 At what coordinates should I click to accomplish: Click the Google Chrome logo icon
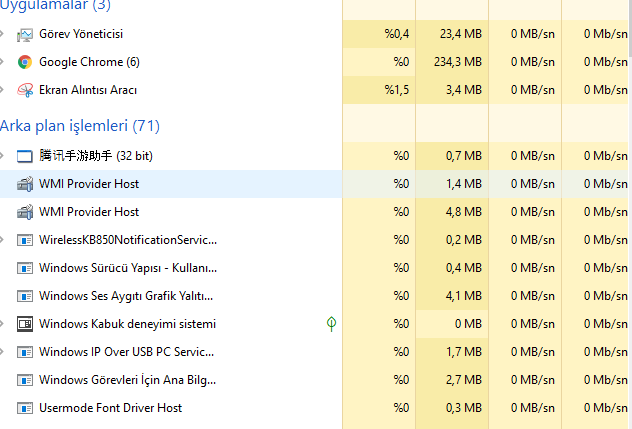point(25,62)
